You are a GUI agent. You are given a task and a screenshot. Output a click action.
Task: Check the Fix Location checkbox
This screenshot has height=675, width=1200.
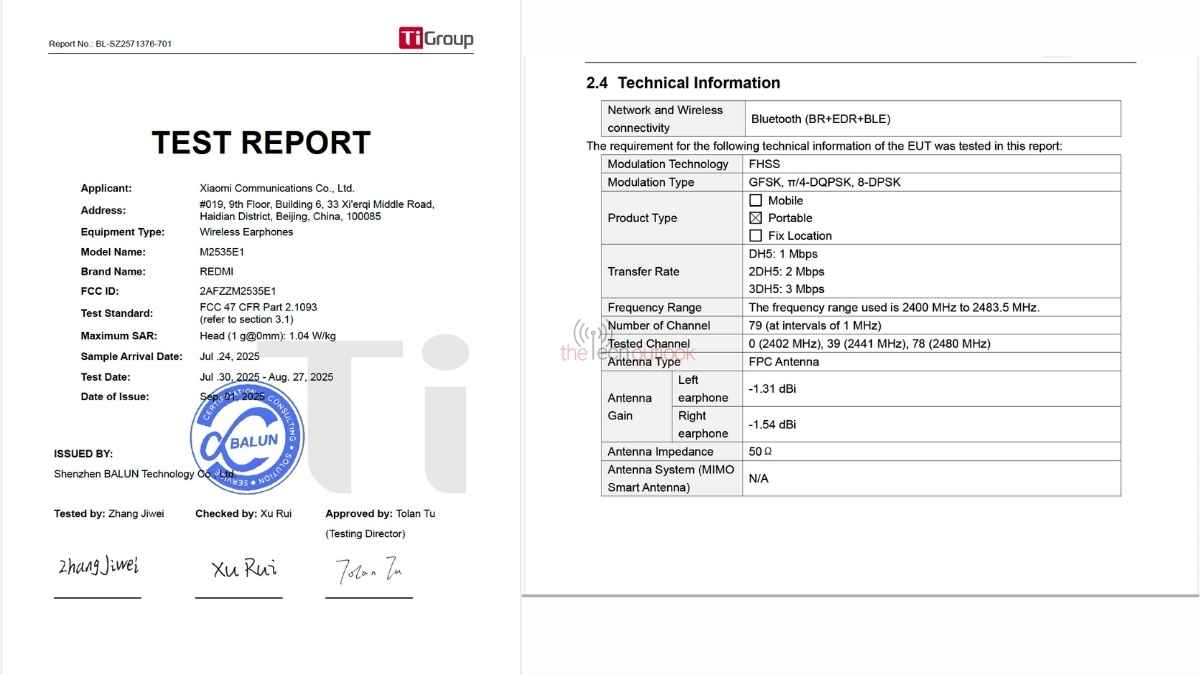pos(756,236)
